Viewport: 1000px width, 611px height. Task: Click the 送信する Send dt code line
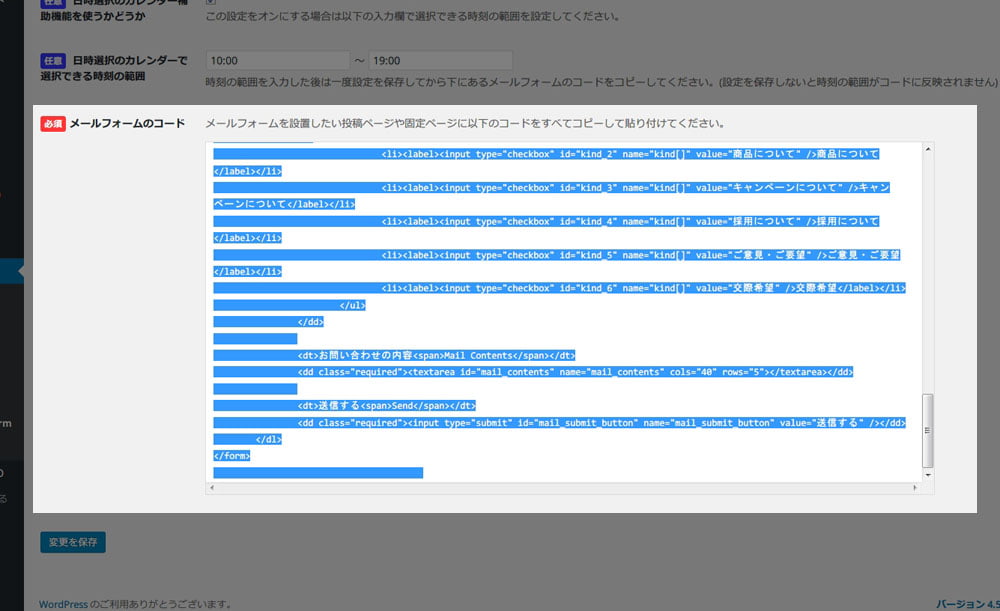(344, 406)
